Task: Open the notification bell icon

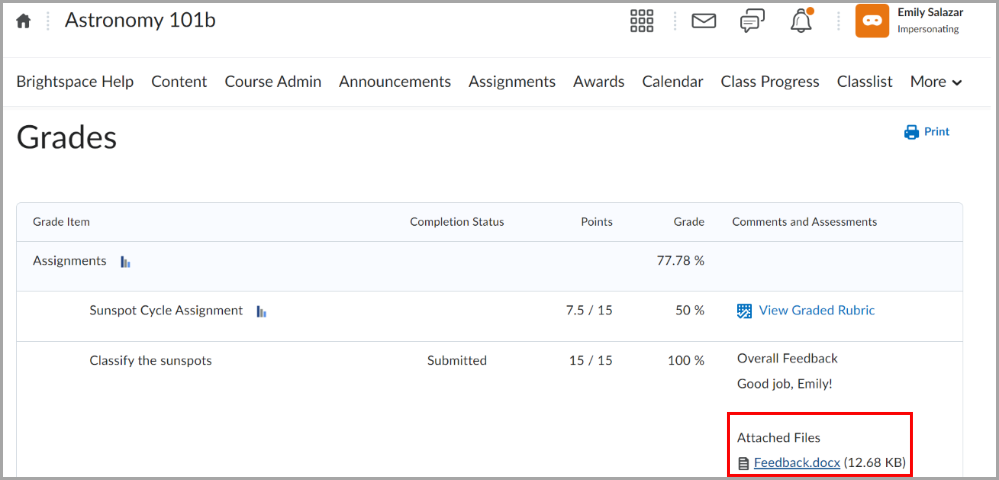Action: pos(801,21)
